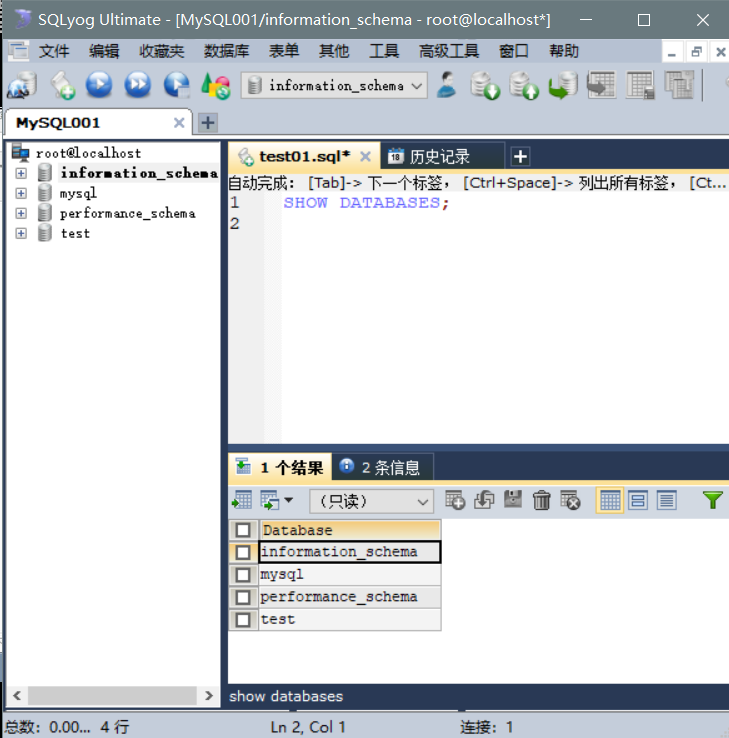Open the 高级工具 menu
Viewport: 729px width, 738px height.
pos(449,51)
